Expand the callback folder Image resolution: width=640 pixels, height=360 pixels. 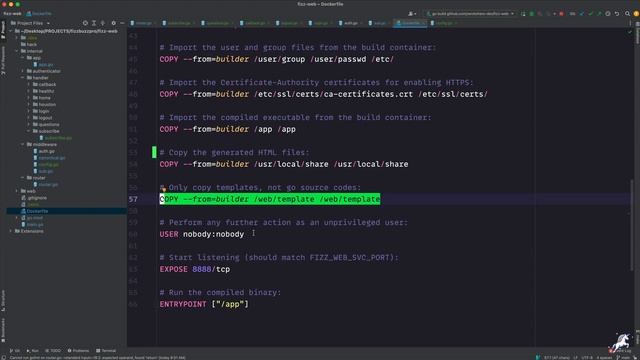click(x=29, y=84)
